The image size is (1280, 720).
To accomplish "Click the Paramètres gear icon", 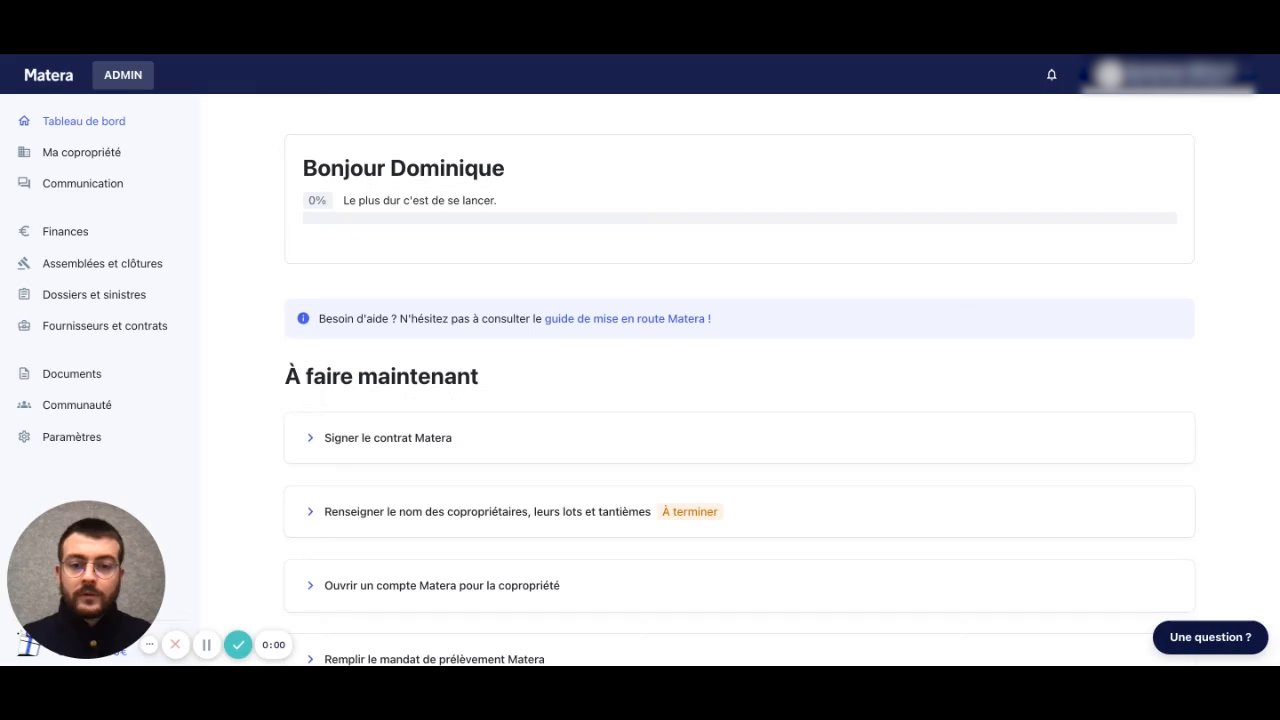I will [x=24, y=437].
